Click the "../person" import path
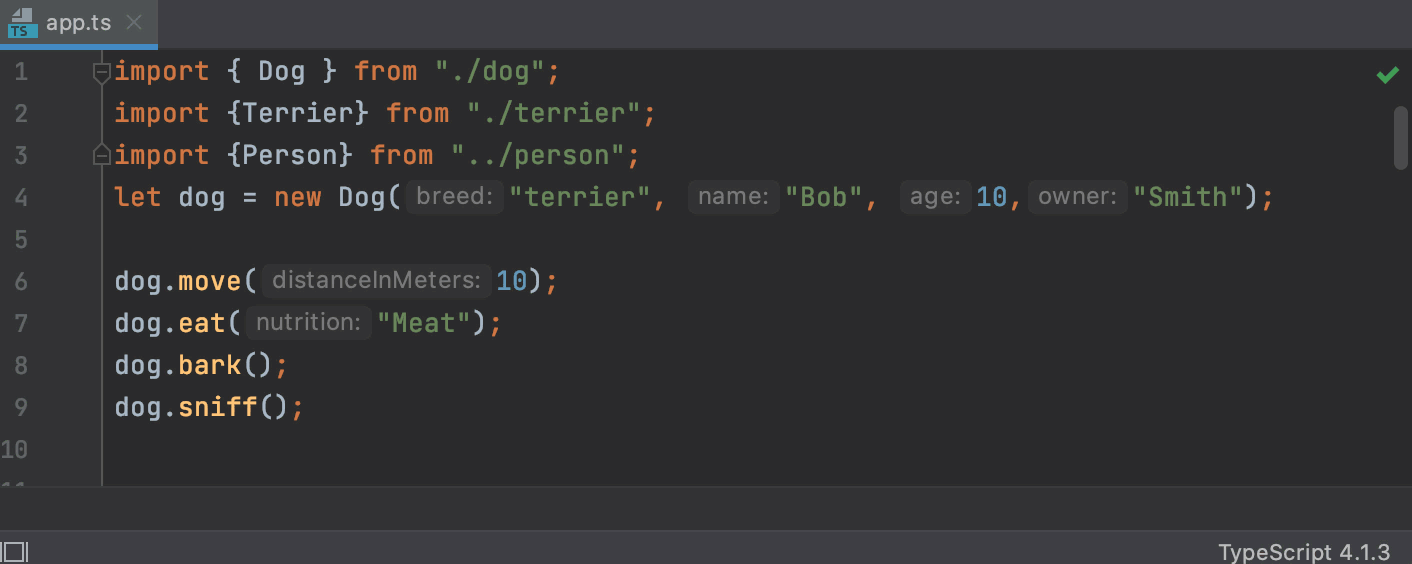Screen dimensions: 1412x564 click(537, 156)
